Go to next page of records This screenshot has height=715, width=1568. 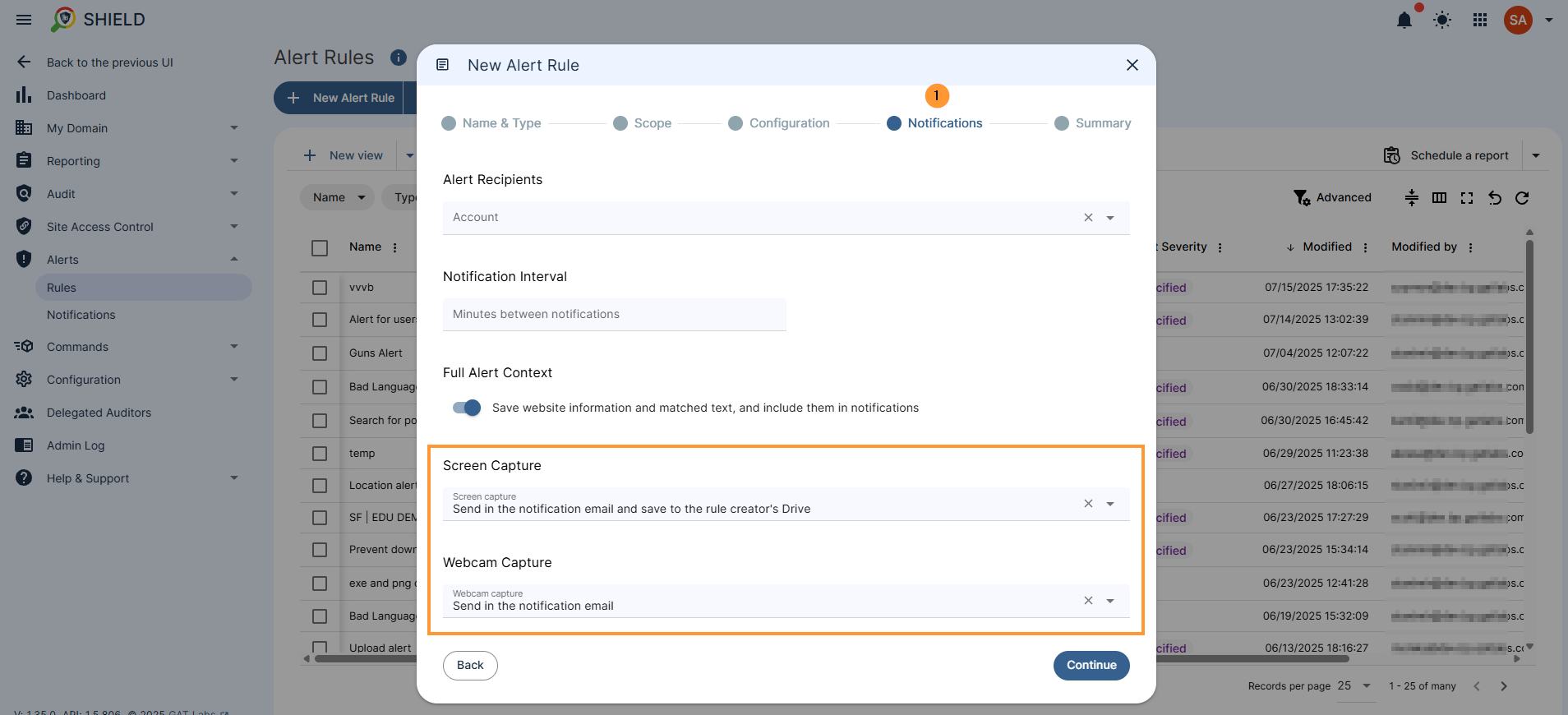tap(1504, 686)
